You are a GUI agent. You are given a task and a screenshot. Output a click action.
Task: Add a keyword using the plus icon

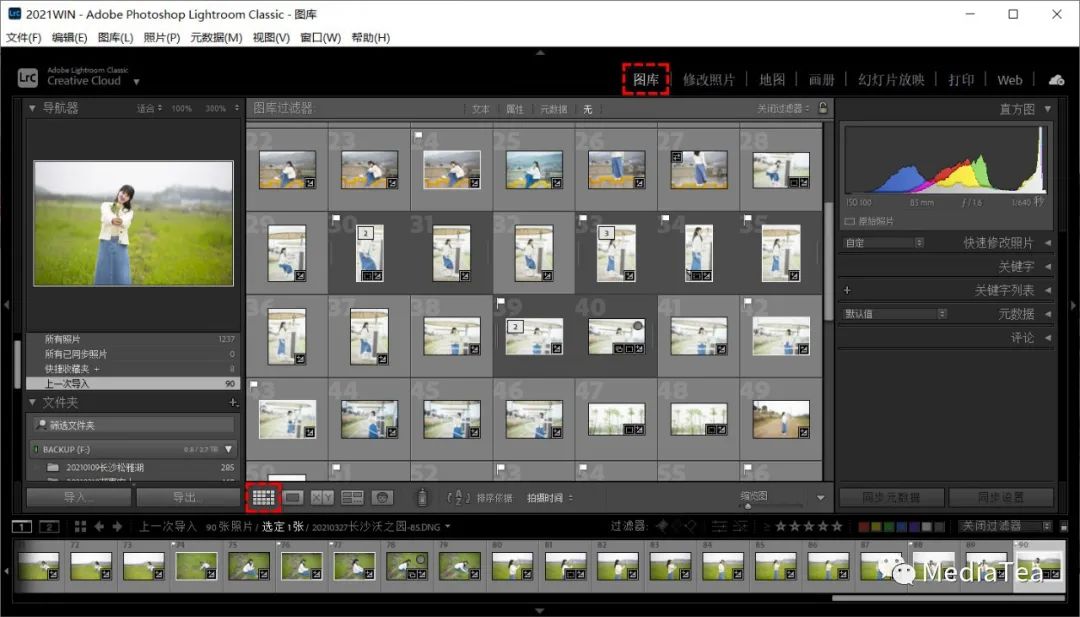(x=847, y=290)
